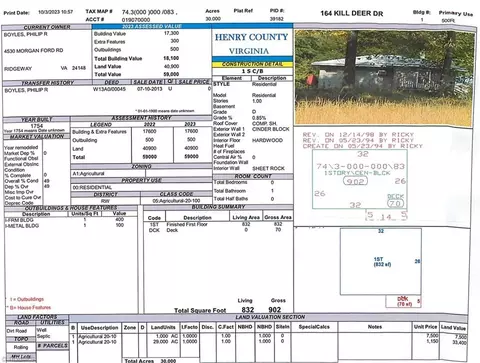
Task: Click the red 'DCK (70 sf)' sketch label
Action: pos(404,301)
